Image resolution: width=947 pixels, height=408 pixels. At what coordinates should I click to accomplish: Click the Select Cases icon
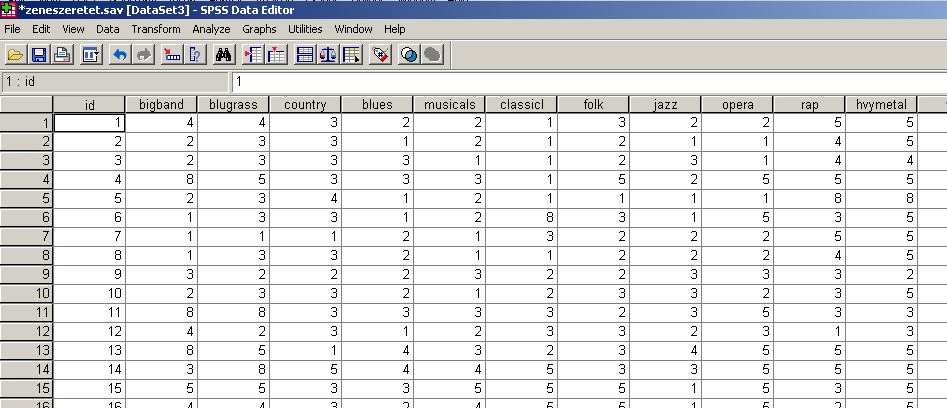[350, 54]
